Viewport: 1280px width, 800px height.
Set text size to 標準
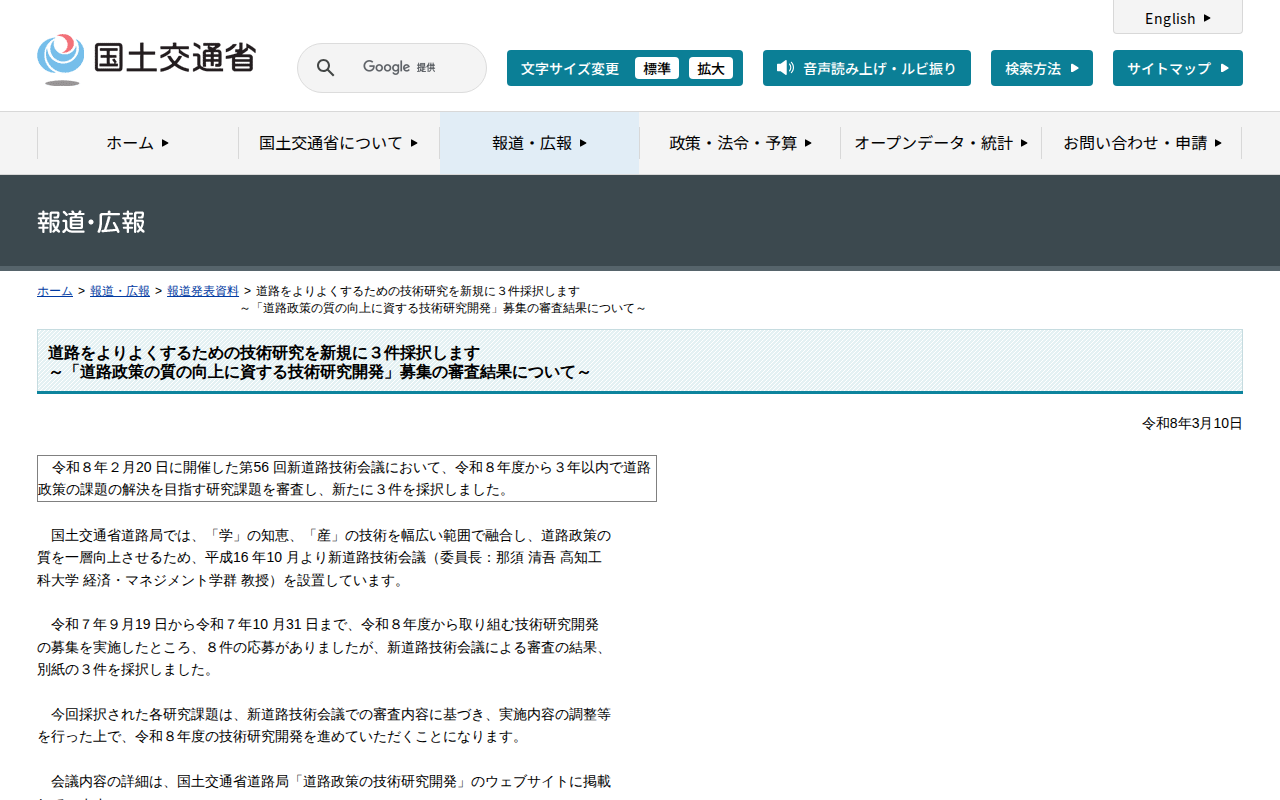(657, 68)
